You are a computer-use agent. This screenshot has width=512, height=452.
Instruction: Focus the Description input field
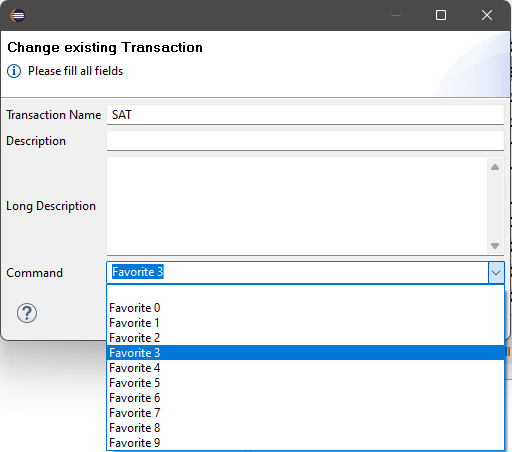(305, 141)
